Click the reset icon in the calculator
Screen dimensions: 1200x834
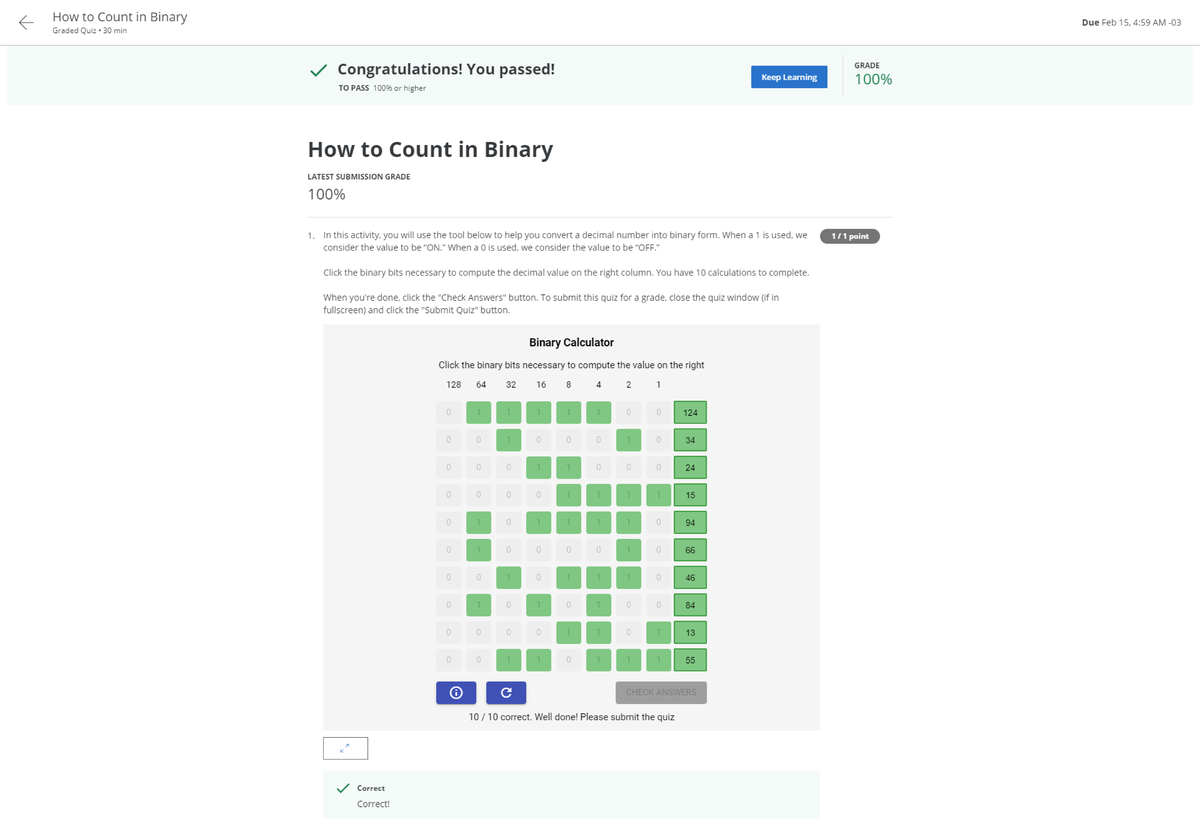coord(505,692)
